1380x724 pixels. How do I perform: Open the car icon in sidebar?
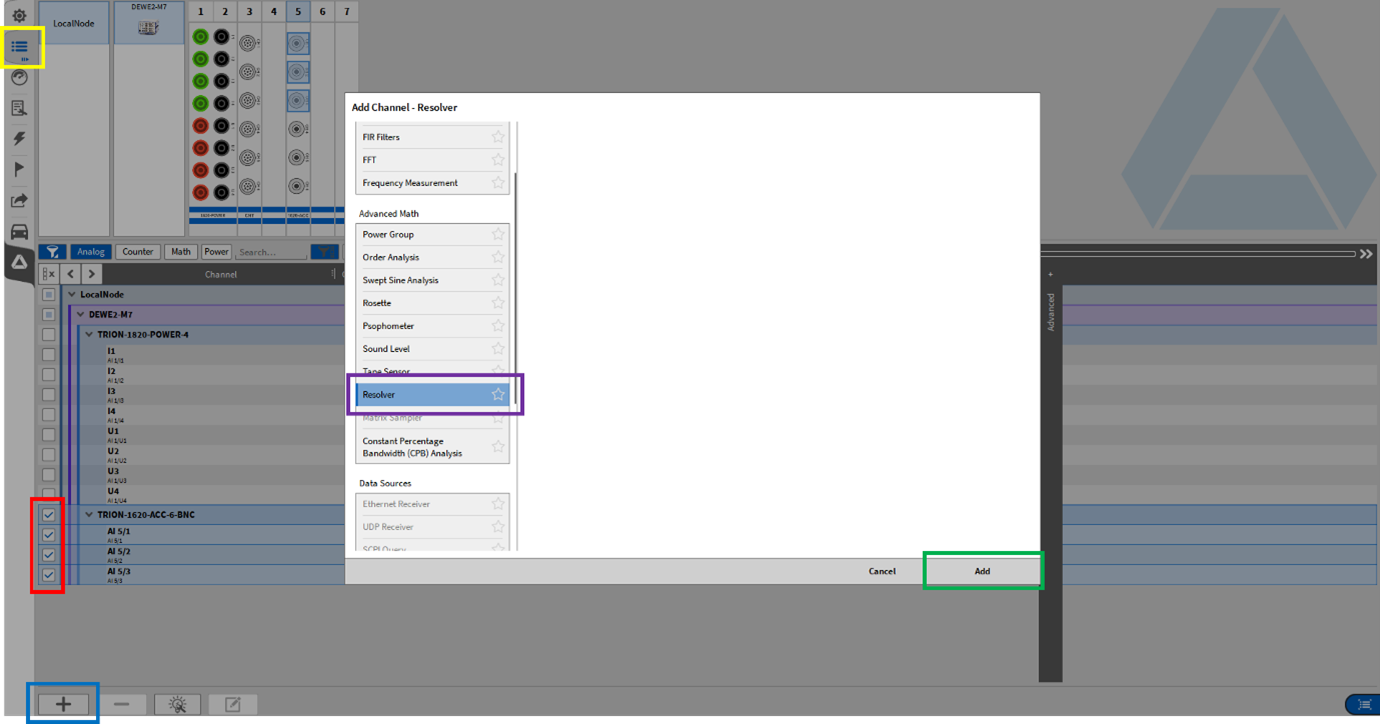coord(19,232)
